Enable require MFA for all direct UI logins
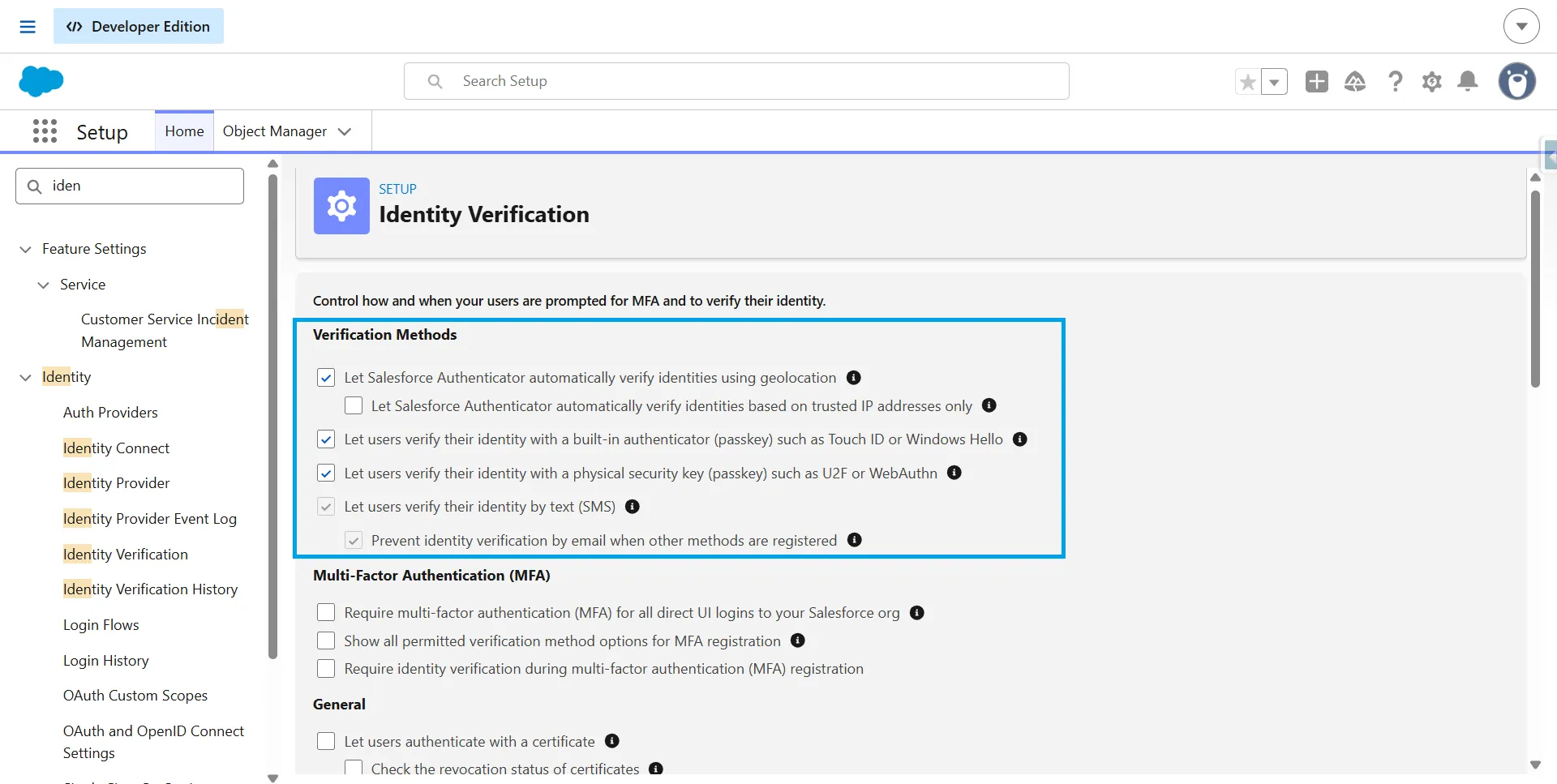Viewport: 1557px width, 784px height. click(x=326, y=612)
